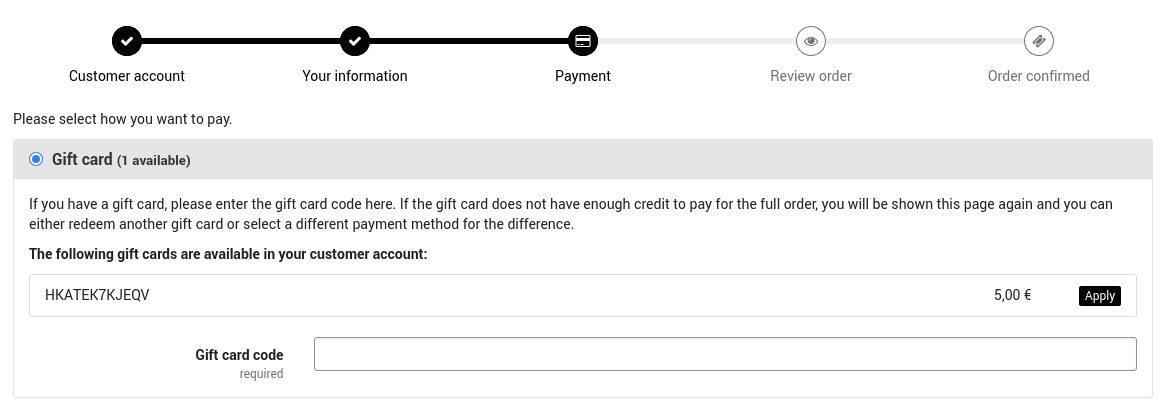Click the Gift card payment method heading
This screenshot has width=1165, height=409.
tap(82, 159)
